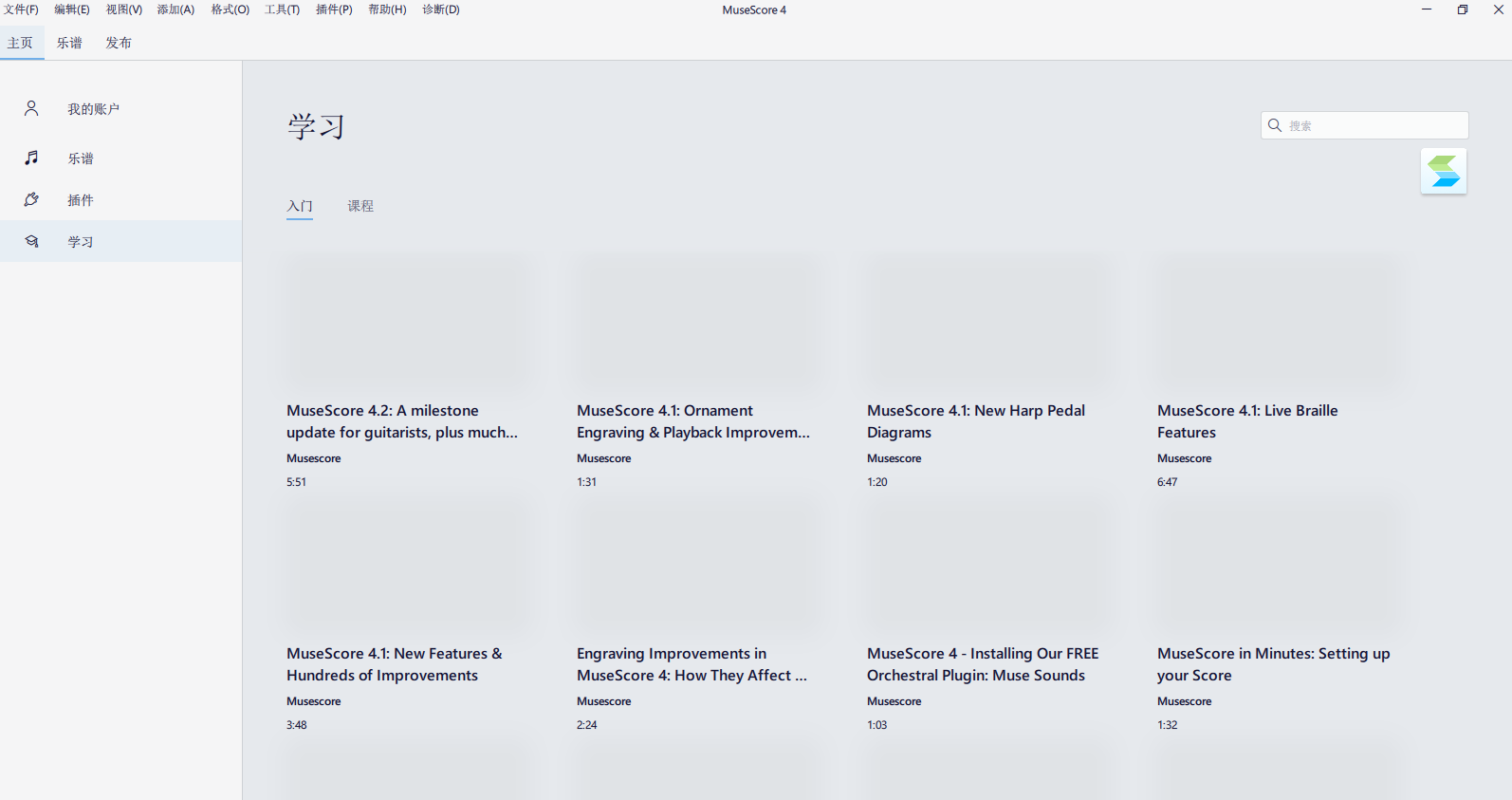Focus the 搜索 search field
The height and width of the screenshot is (800, 1512).
pos(1374,125)
